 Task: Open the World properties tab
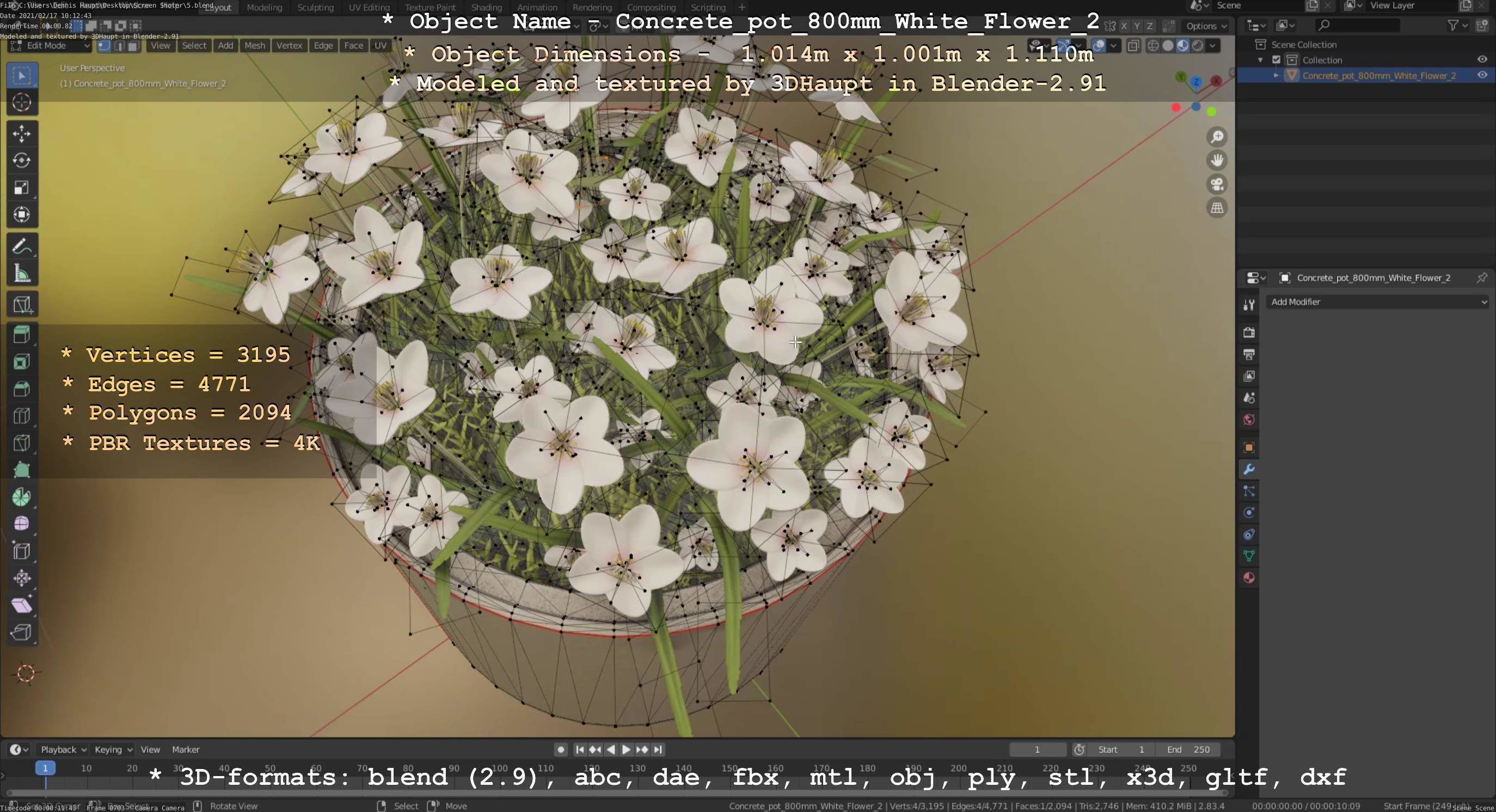coord(1249,420)
